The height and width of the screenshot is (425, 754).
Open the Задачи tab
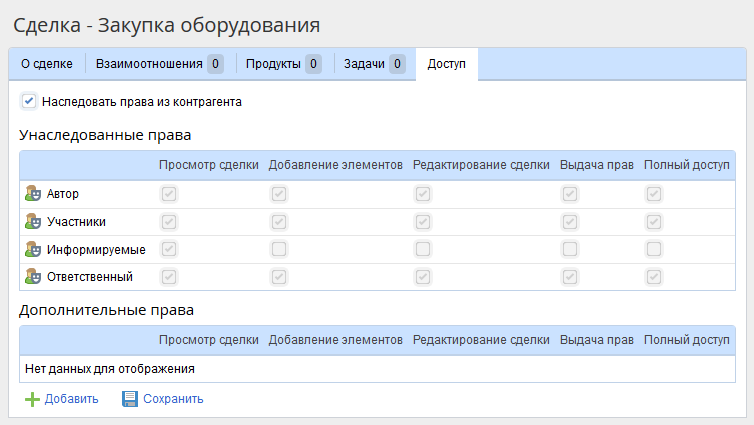(374, 64)
